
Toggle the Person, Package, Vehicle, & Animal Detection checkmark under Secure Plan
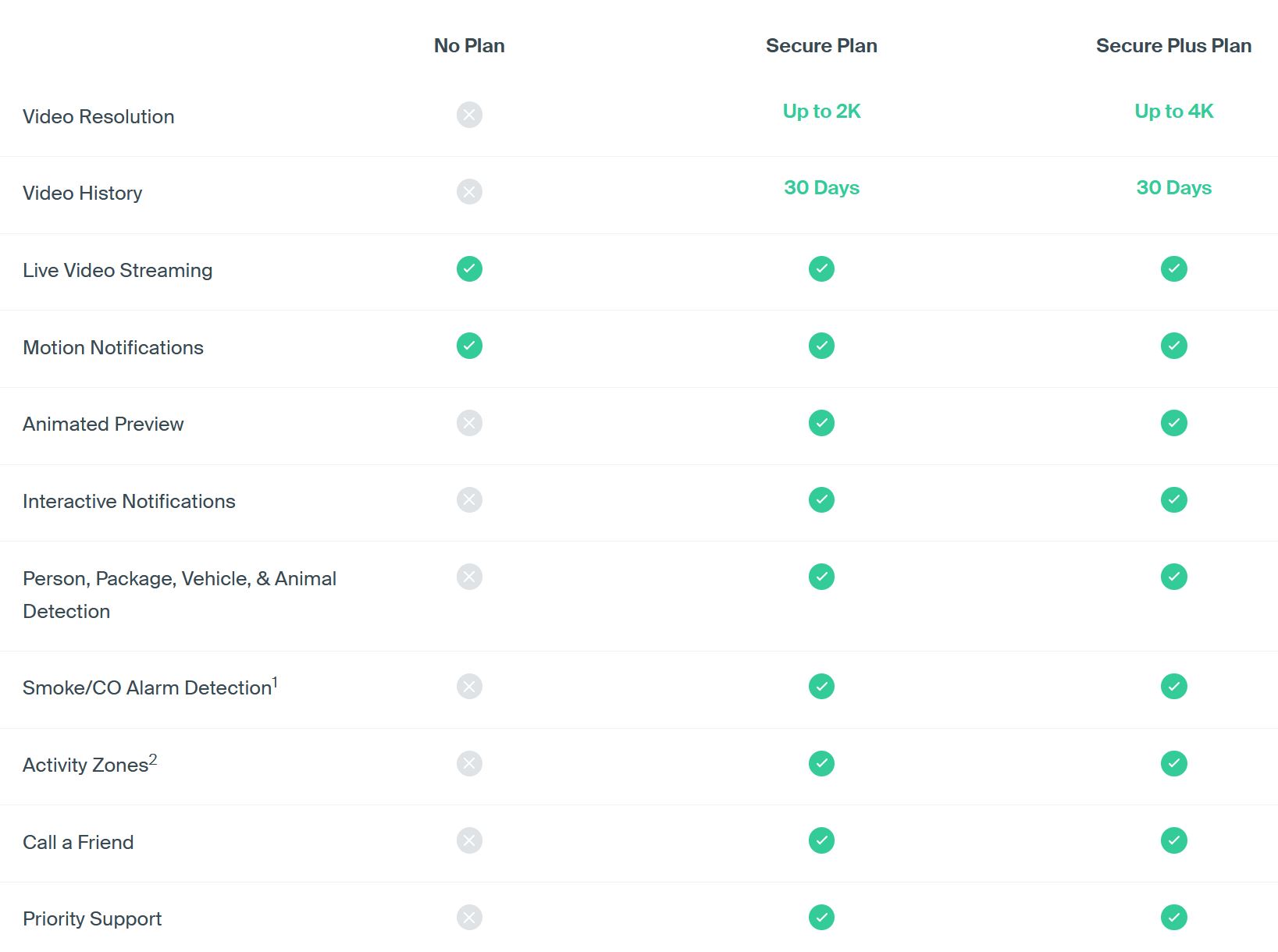821,577
